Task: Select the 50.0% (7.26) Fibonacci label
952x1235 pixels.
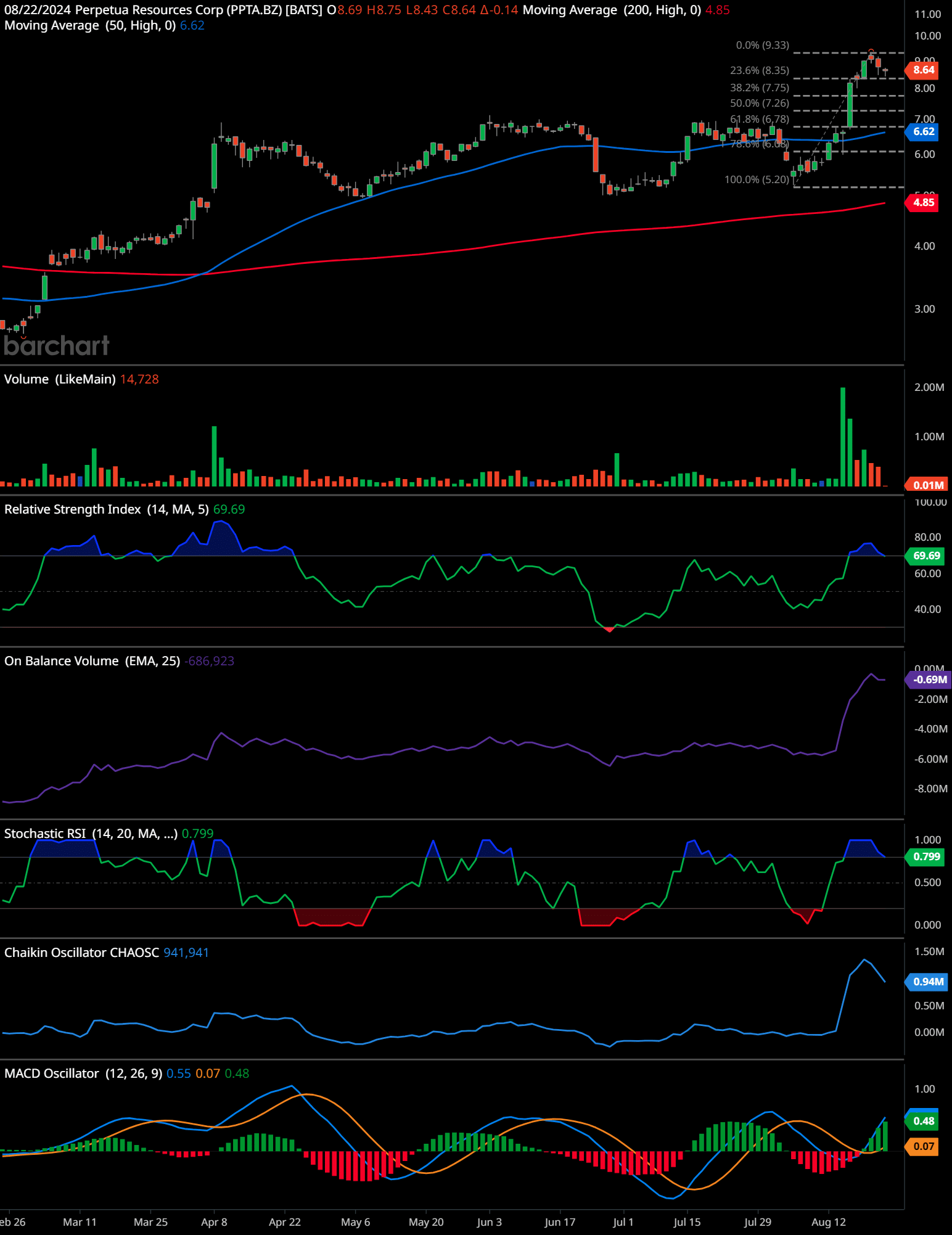Action: coord(760,104)
